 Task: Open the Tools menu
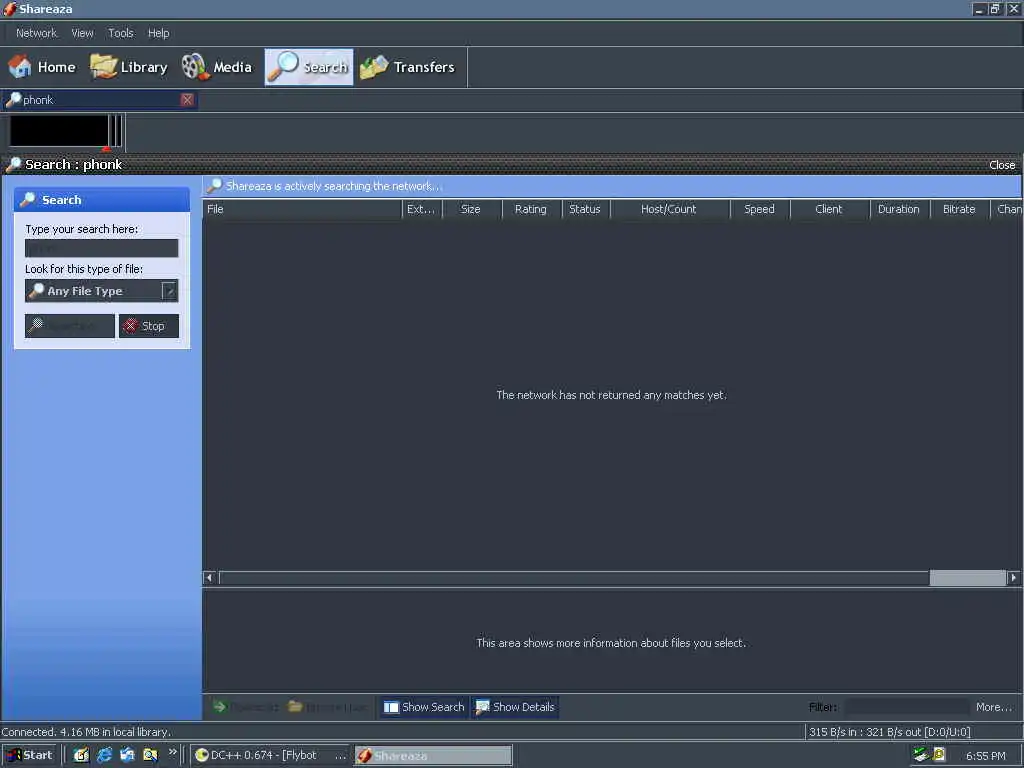(x=121, y=33)
